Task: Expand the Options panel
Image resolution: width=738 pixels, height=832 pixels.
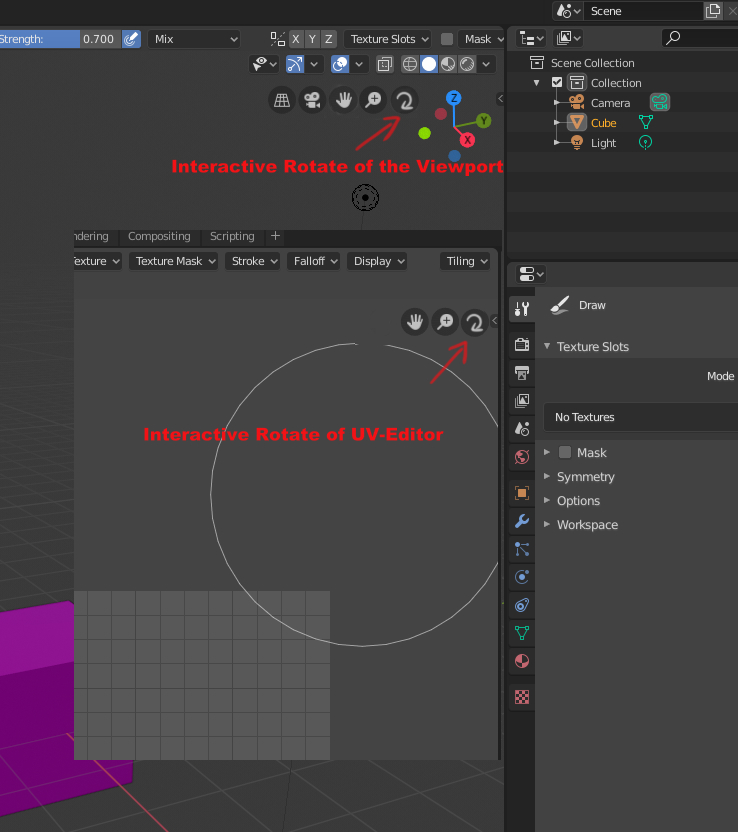Action: click(547, 500)
